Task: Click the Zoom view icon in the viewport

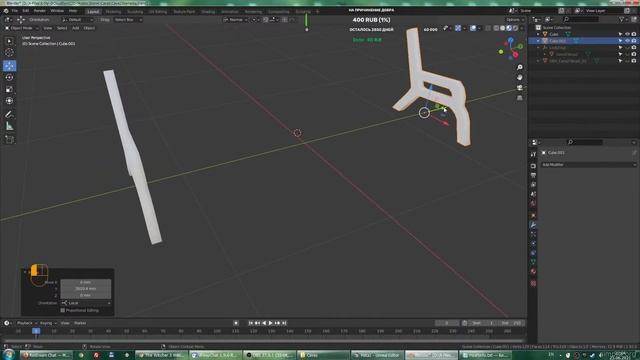Action: 520,67
